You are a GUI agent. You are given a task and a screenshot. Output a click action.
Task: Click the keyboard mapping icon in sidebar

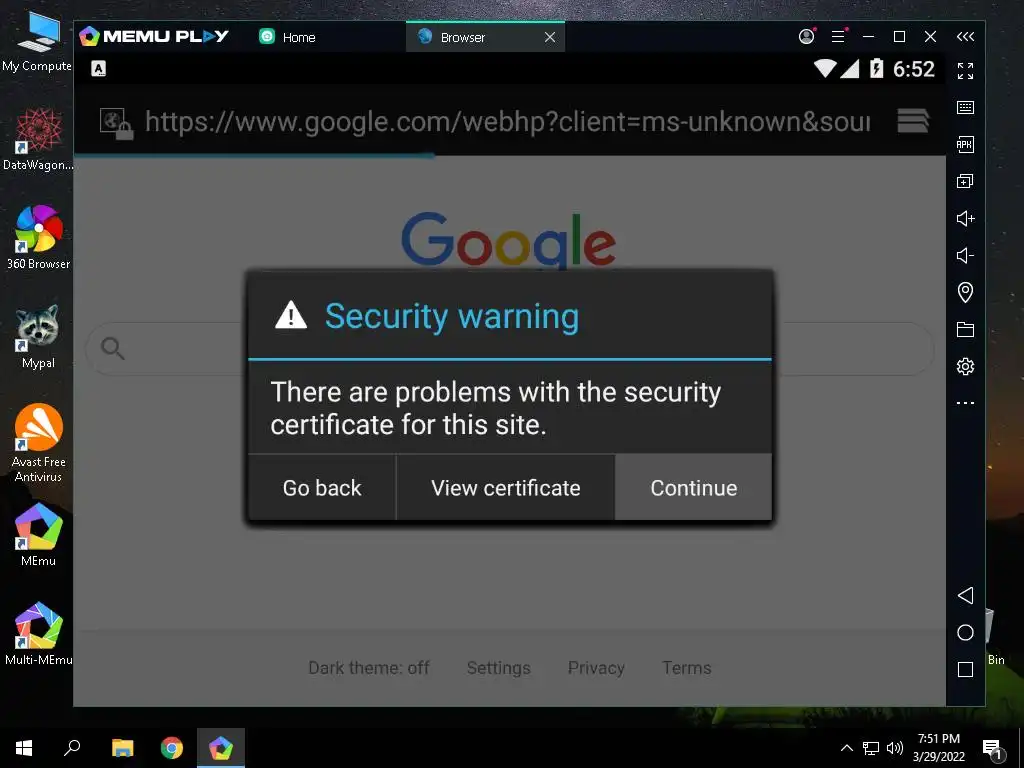[x=965, y=107]
